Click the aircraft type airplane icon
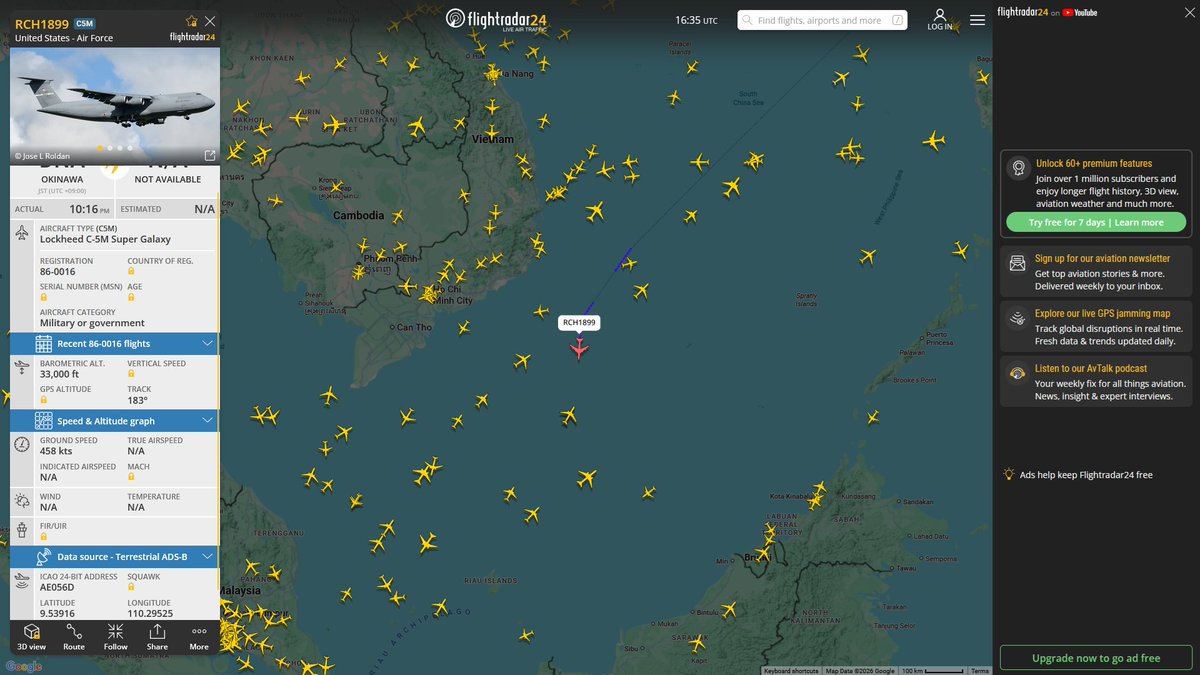 pos(23,233)
